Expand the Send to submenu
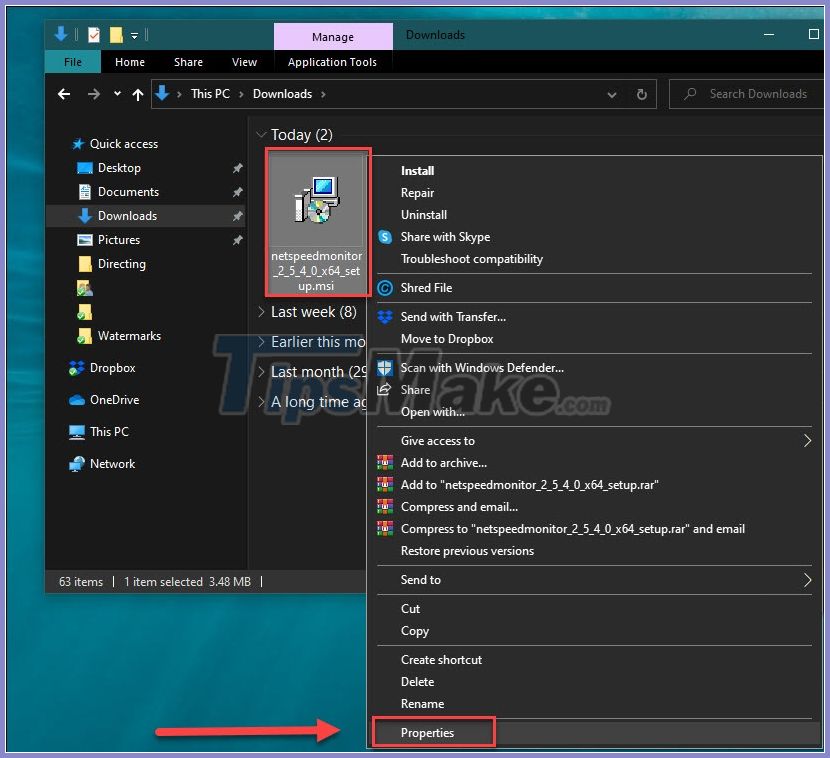This screenshot has height=758, width=830. coord(594,580)
